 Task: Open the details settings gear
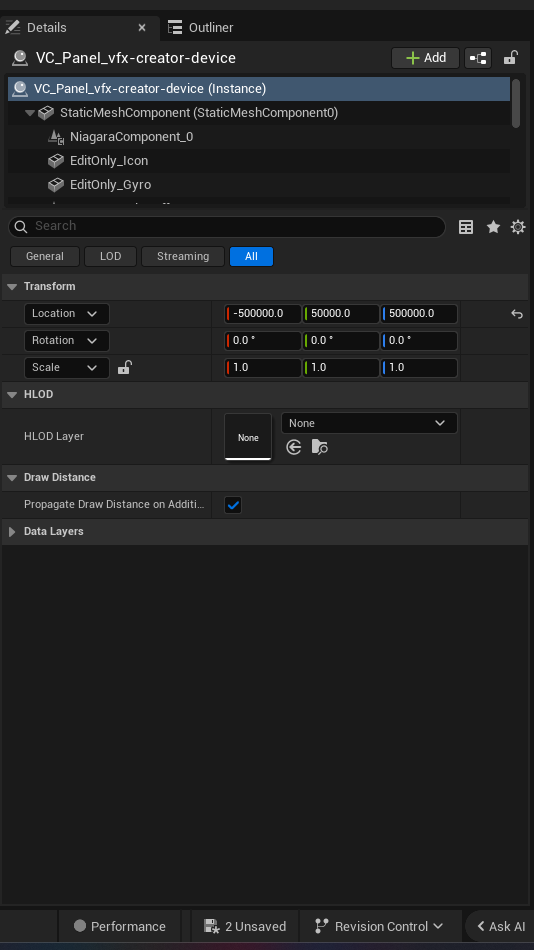coord(518,227)
